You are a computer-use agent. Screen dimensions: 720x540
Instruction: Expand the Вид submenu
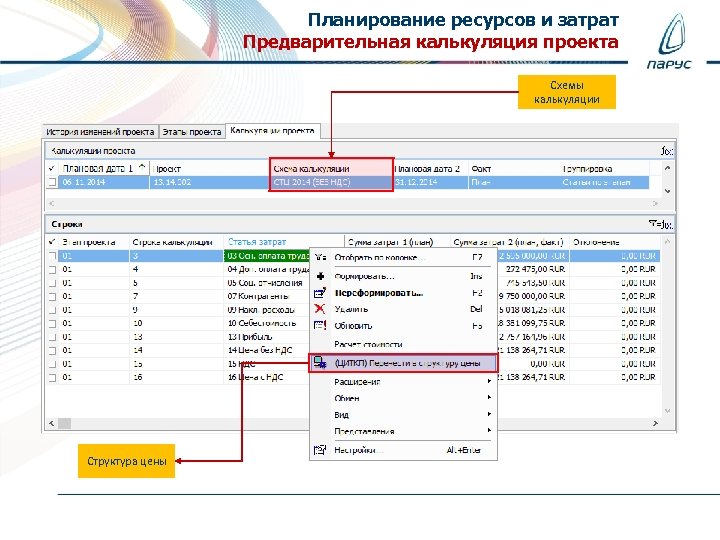pyautogui.click(x=489, y=414)
